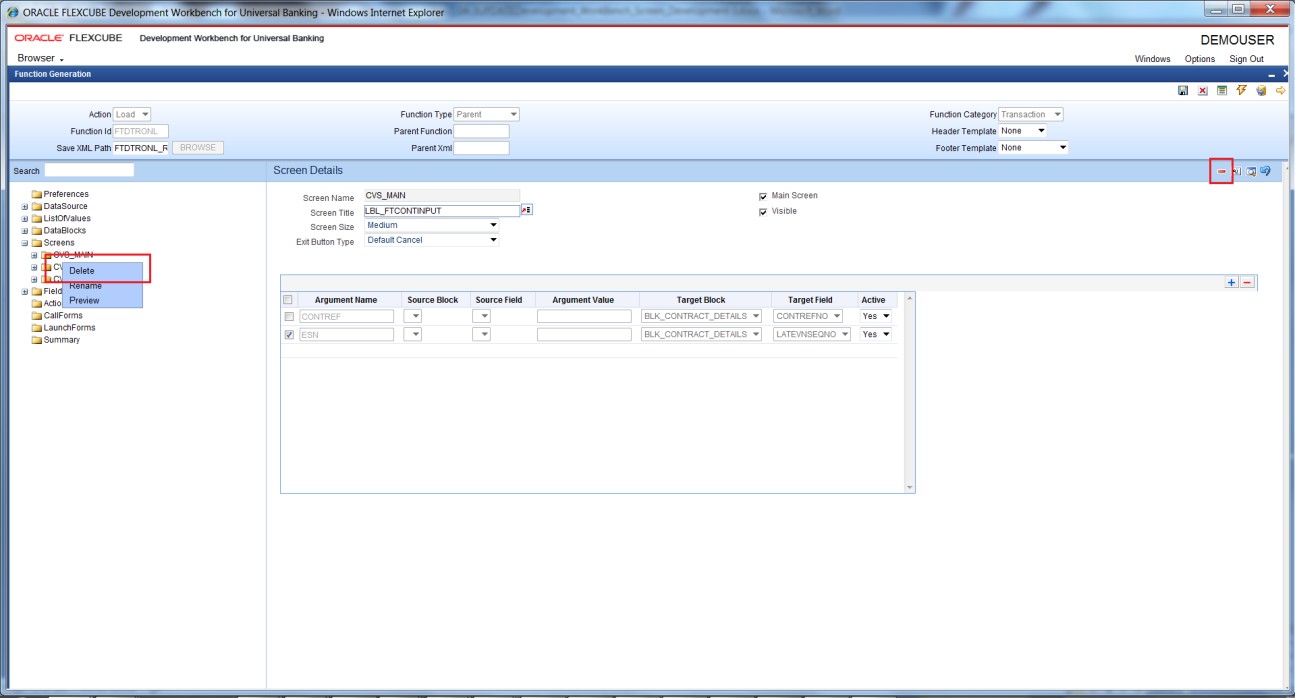1295x698 pixels.
Task: Click the Argument Name column header
Action: 346,300
